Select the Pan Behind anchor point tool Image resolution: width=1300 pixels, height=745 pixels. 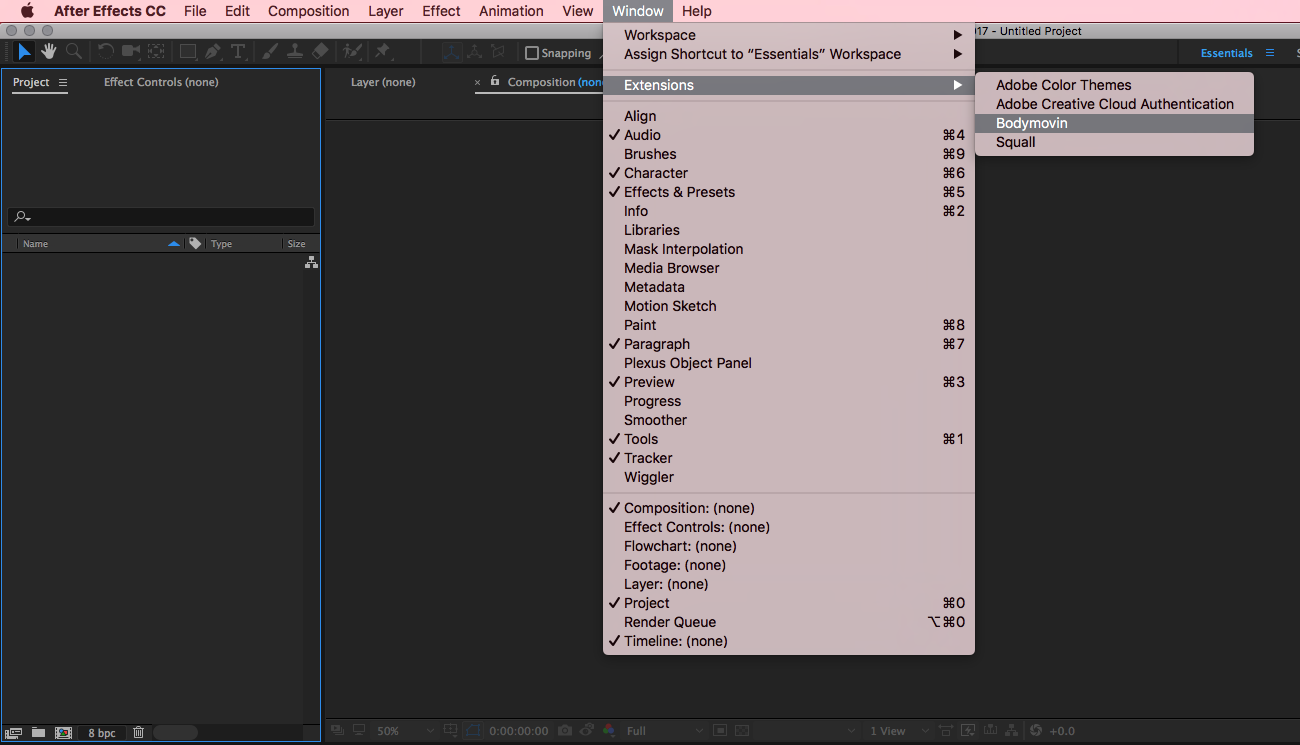click(157, 51)
